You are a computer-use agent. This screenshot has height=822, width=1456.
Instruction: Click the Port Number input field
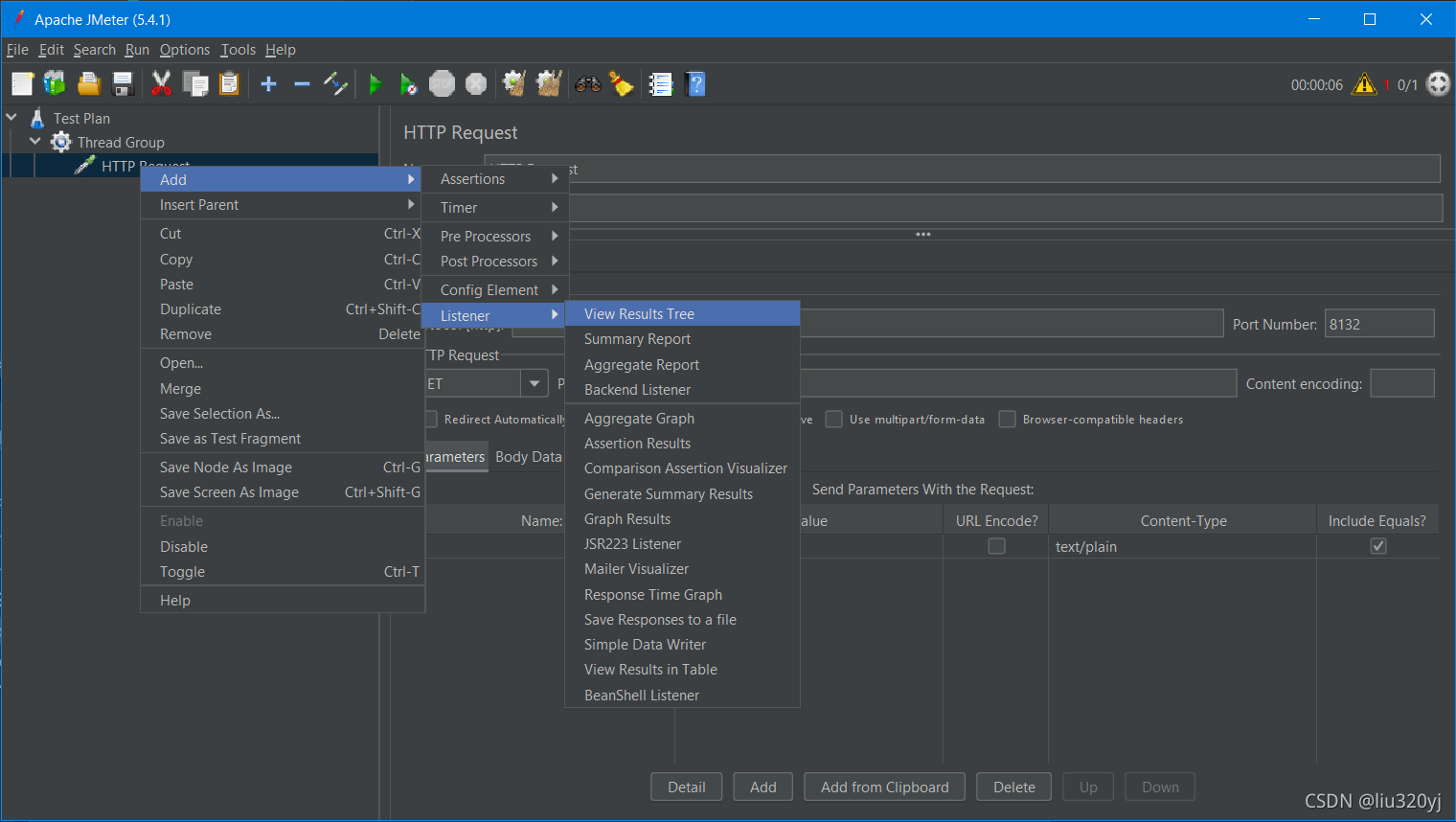(1379, 324)
